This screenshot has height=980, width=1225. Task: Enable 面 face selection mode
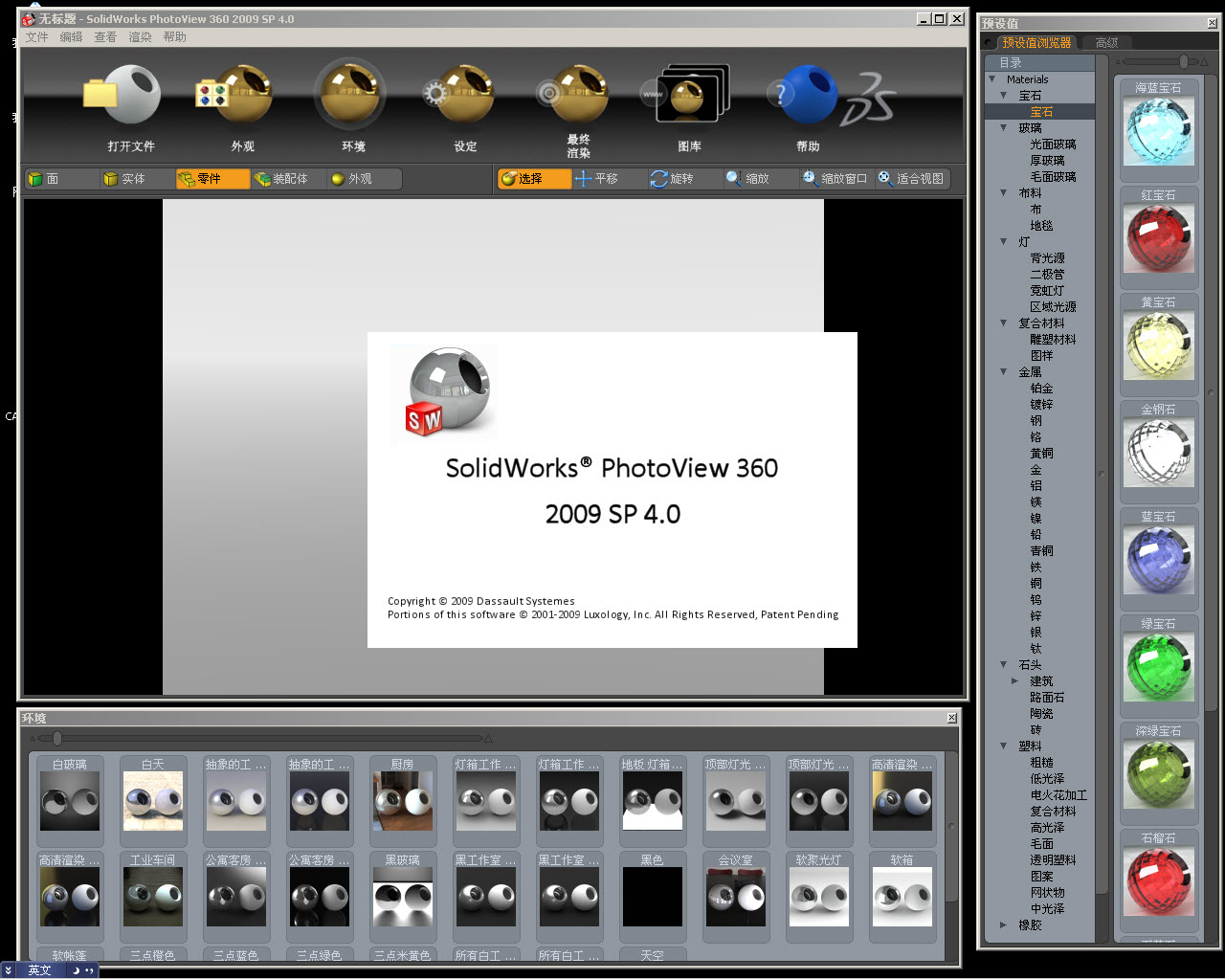62,179
